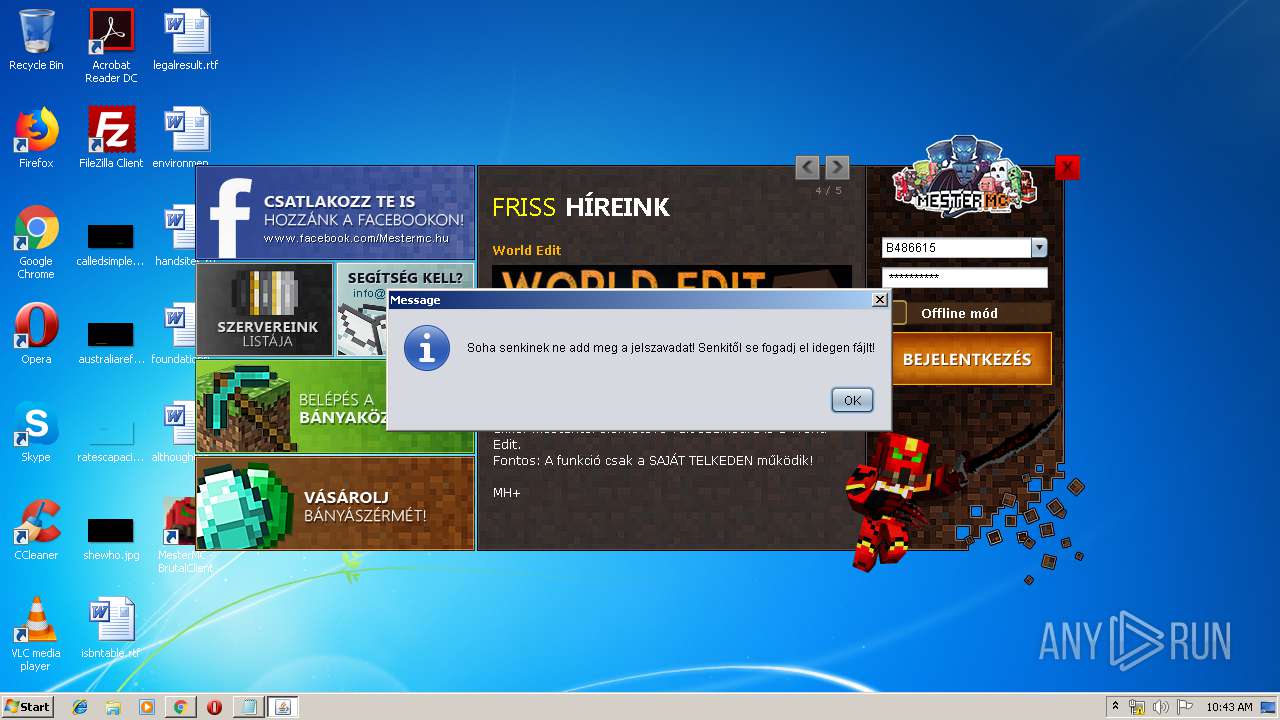Open the MesterMC BrutalClient desktop shortcut

pyautogui.click(x=186, y=536)
